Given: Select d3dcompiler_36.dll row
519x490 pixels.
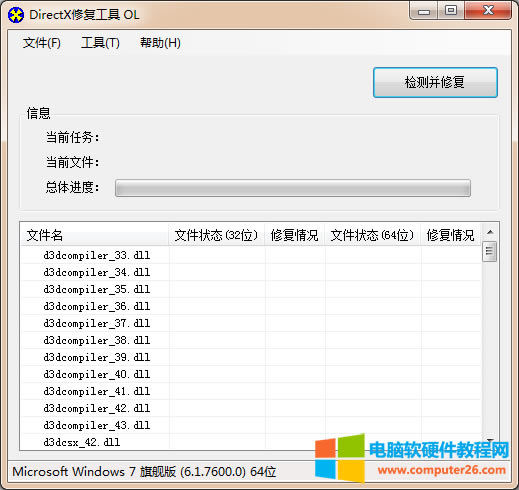Looking at the screenshot, I should click(251, 306).
